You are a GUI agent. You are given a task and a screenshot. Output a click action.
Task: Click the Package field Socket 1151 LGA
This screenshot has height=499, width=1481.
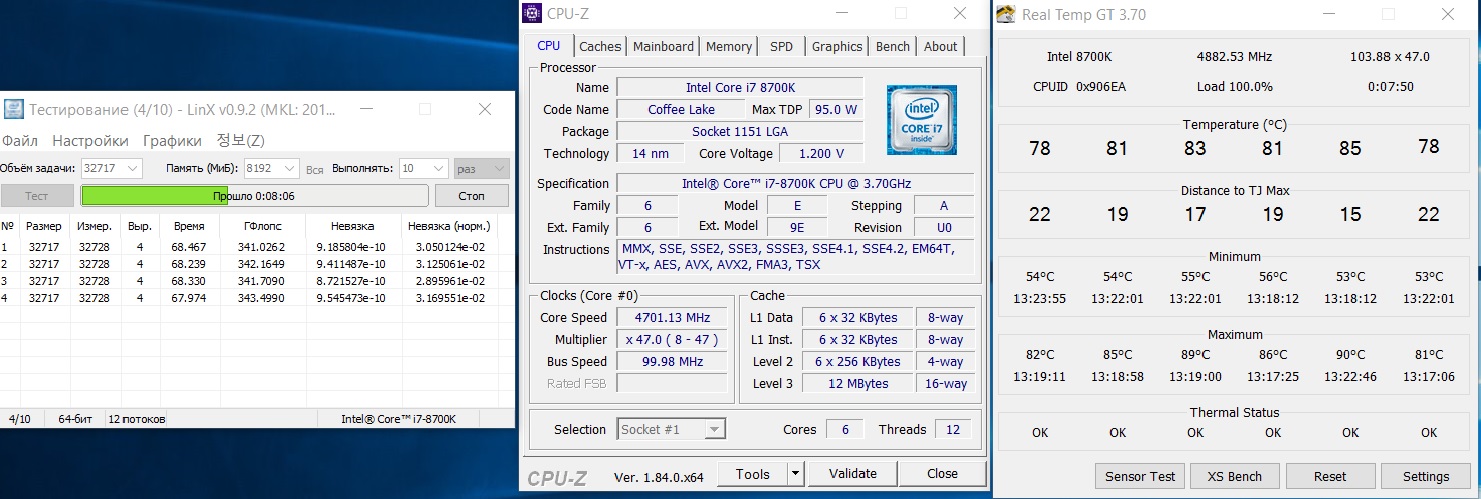(x=740, y=132)
